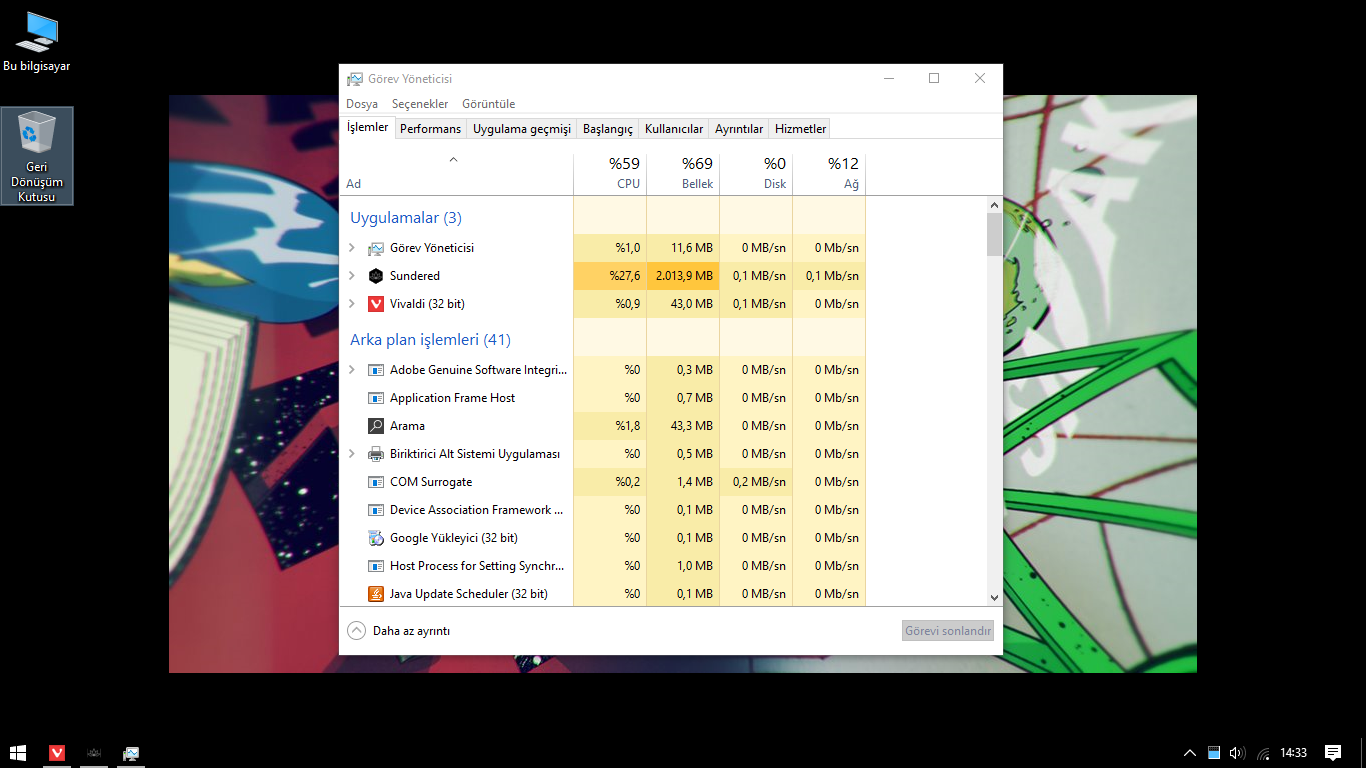1366x768 pixels.
Task: Expand the Görev Yöneticisi process row
Action: [351, 248]
